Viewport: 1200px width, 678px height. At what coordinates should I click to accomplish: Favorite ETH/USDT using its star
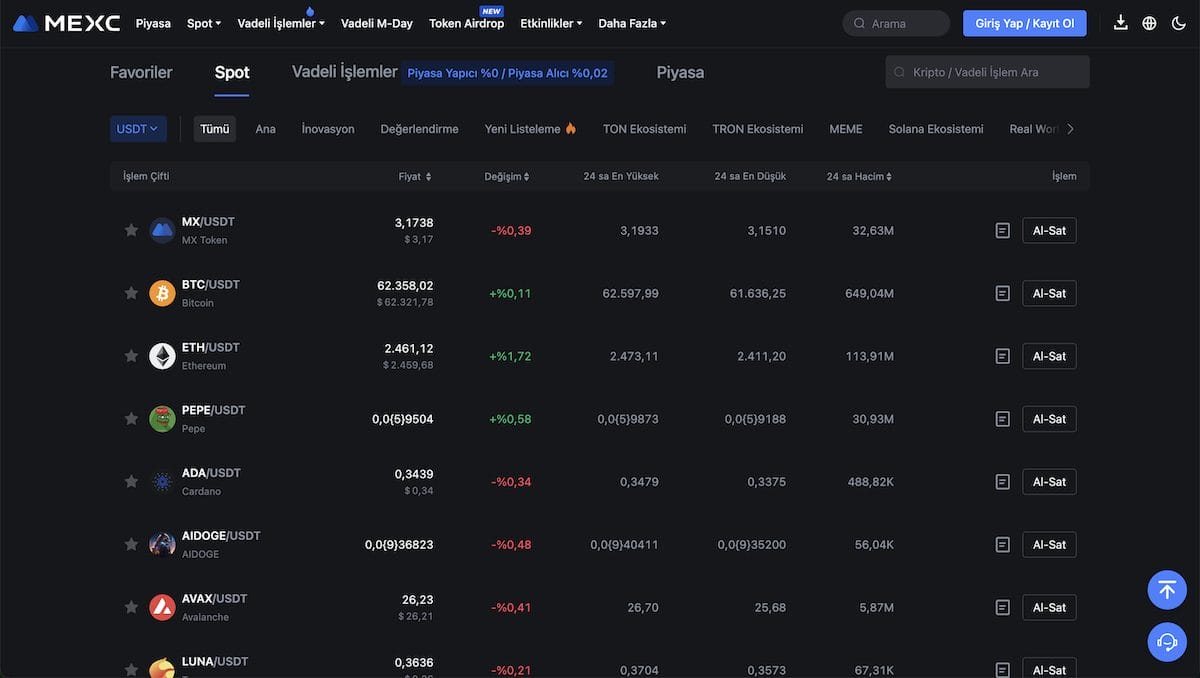(131, 355)
